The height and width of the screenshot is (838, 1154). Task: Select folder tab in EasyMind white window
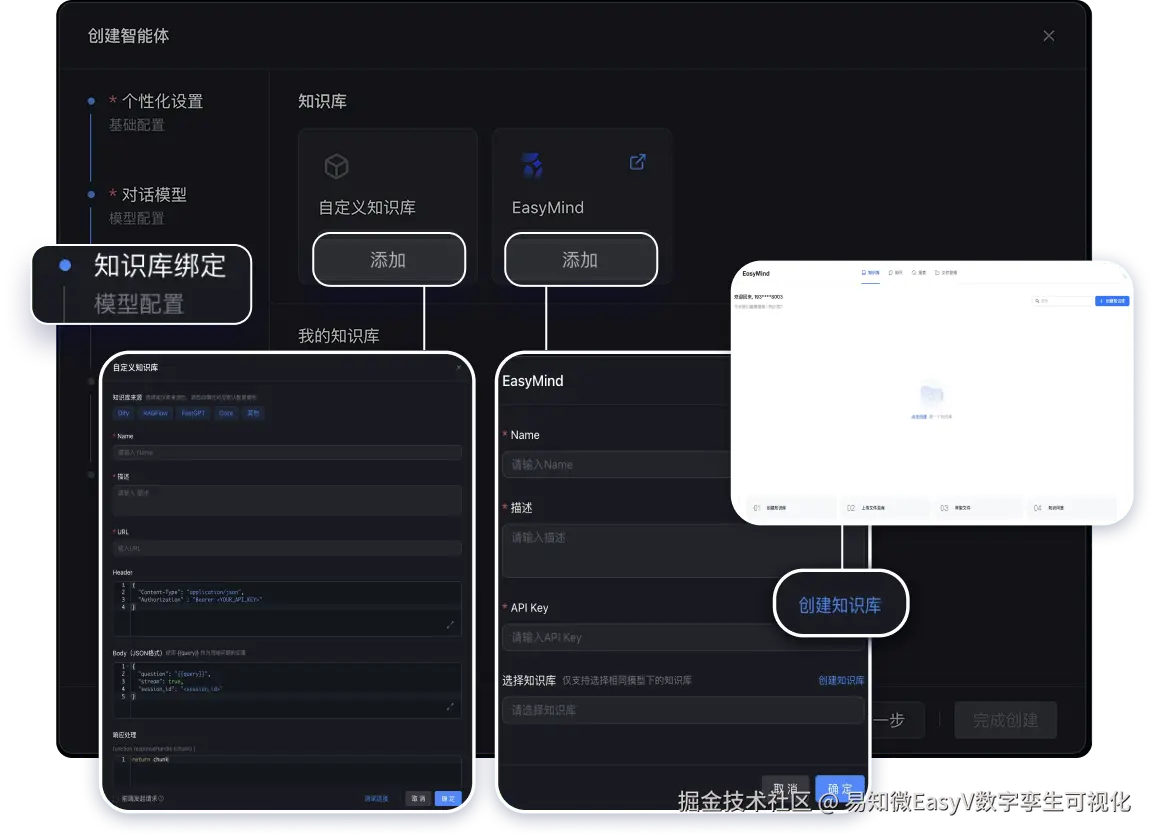coord(946,273)
